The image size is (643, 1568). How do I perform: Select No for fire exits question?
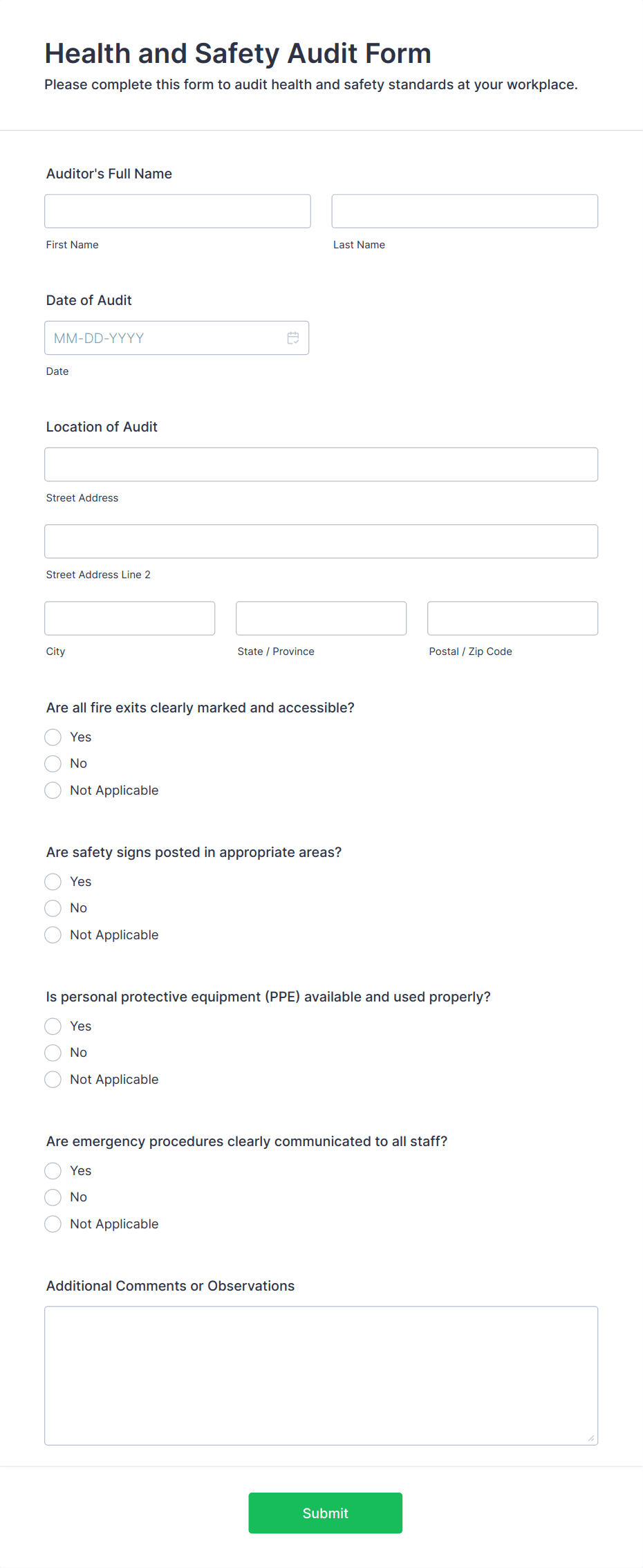point(53,764)
